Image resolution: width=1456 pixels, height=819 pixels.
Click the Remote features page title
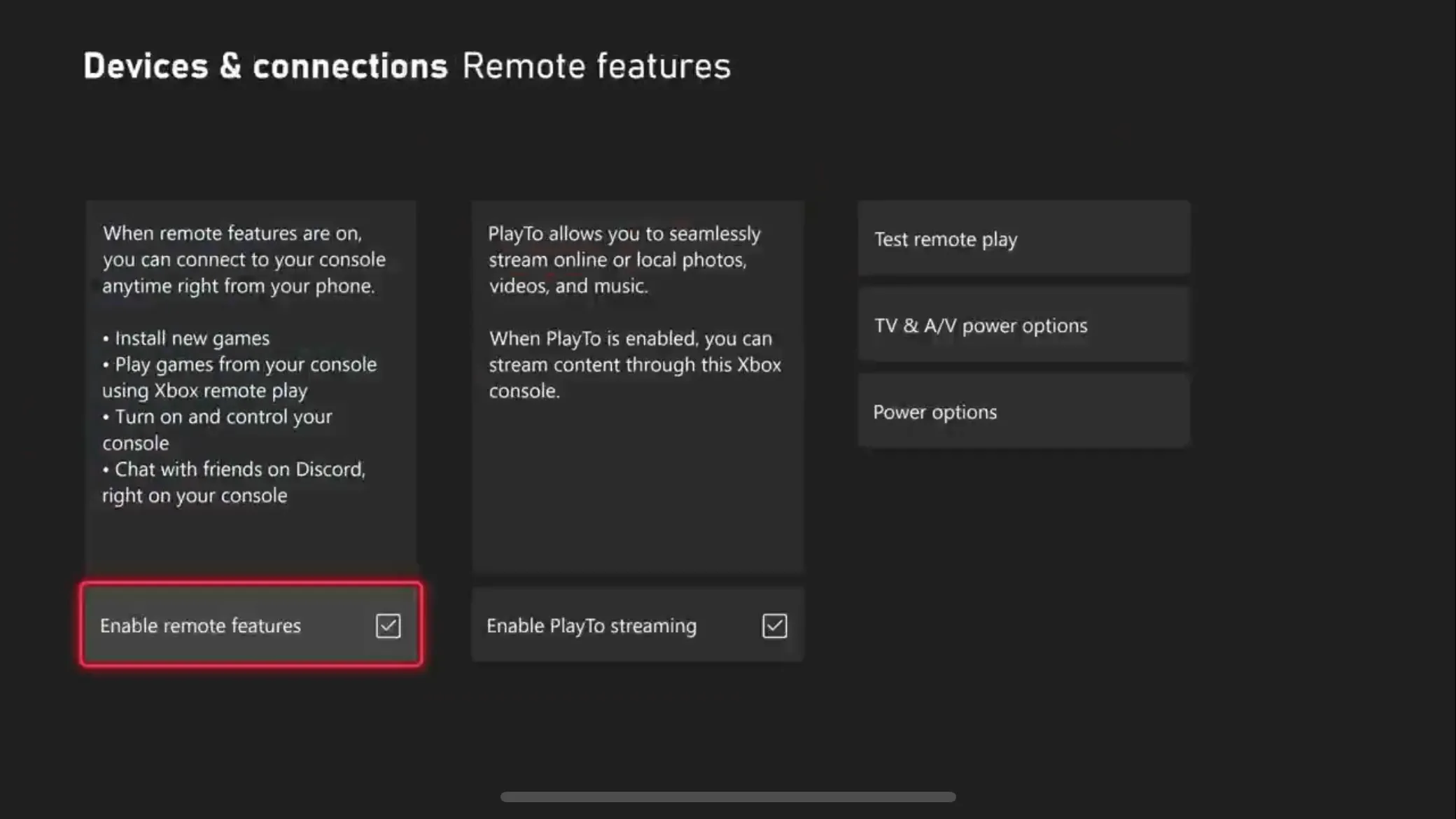pyautogui.click(x=596, y=66)
